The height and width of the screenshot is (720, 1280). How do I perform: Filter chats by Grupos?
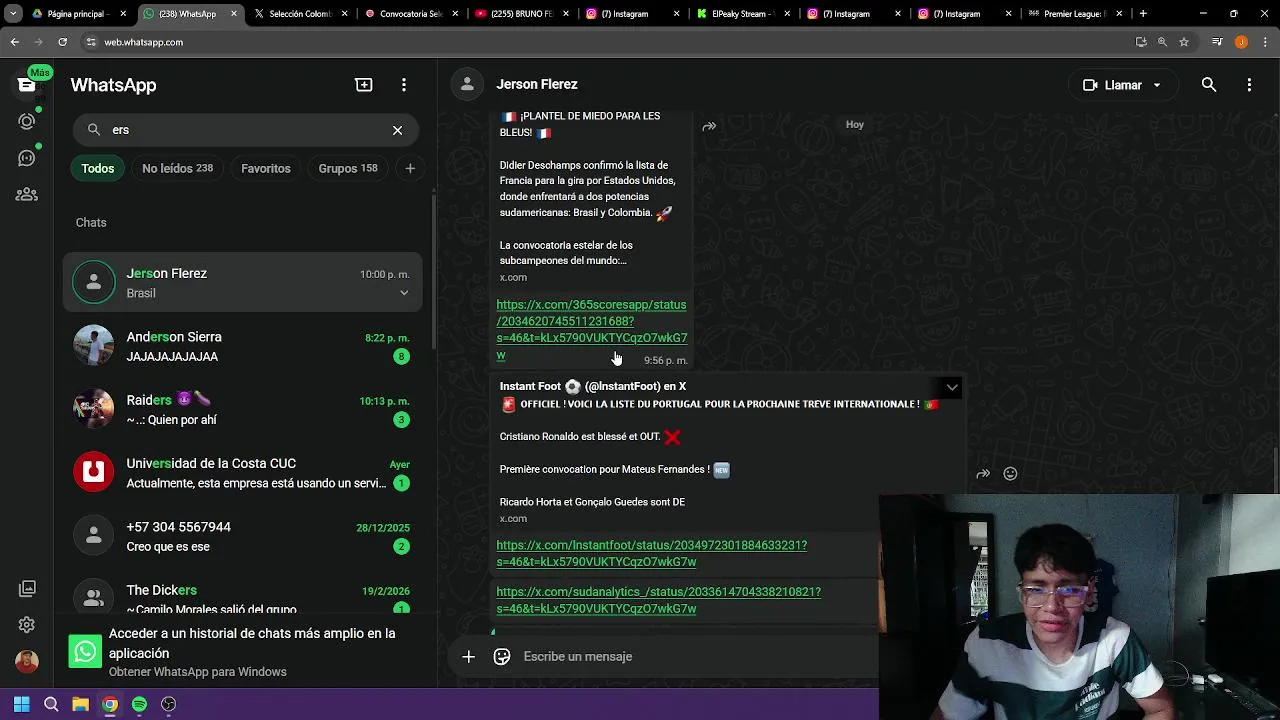pyautogui.click(x=348, y=168)
